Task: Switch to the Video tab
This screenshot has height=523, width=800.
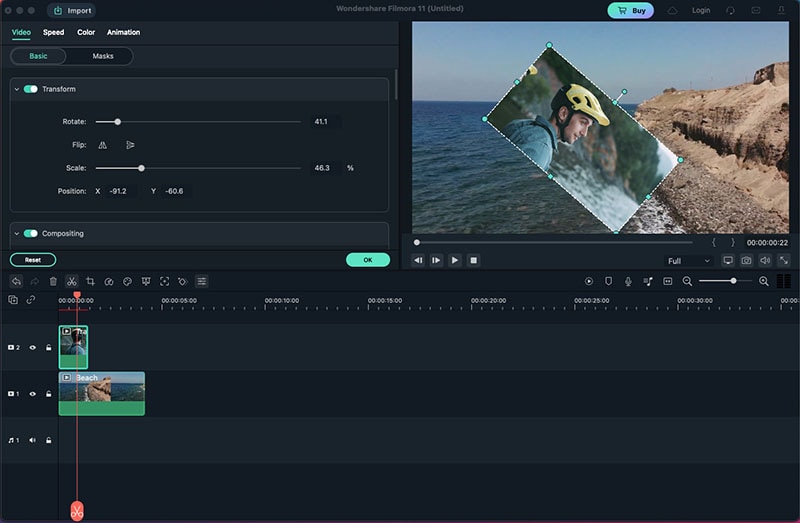Action: click(x=21, y=32)
